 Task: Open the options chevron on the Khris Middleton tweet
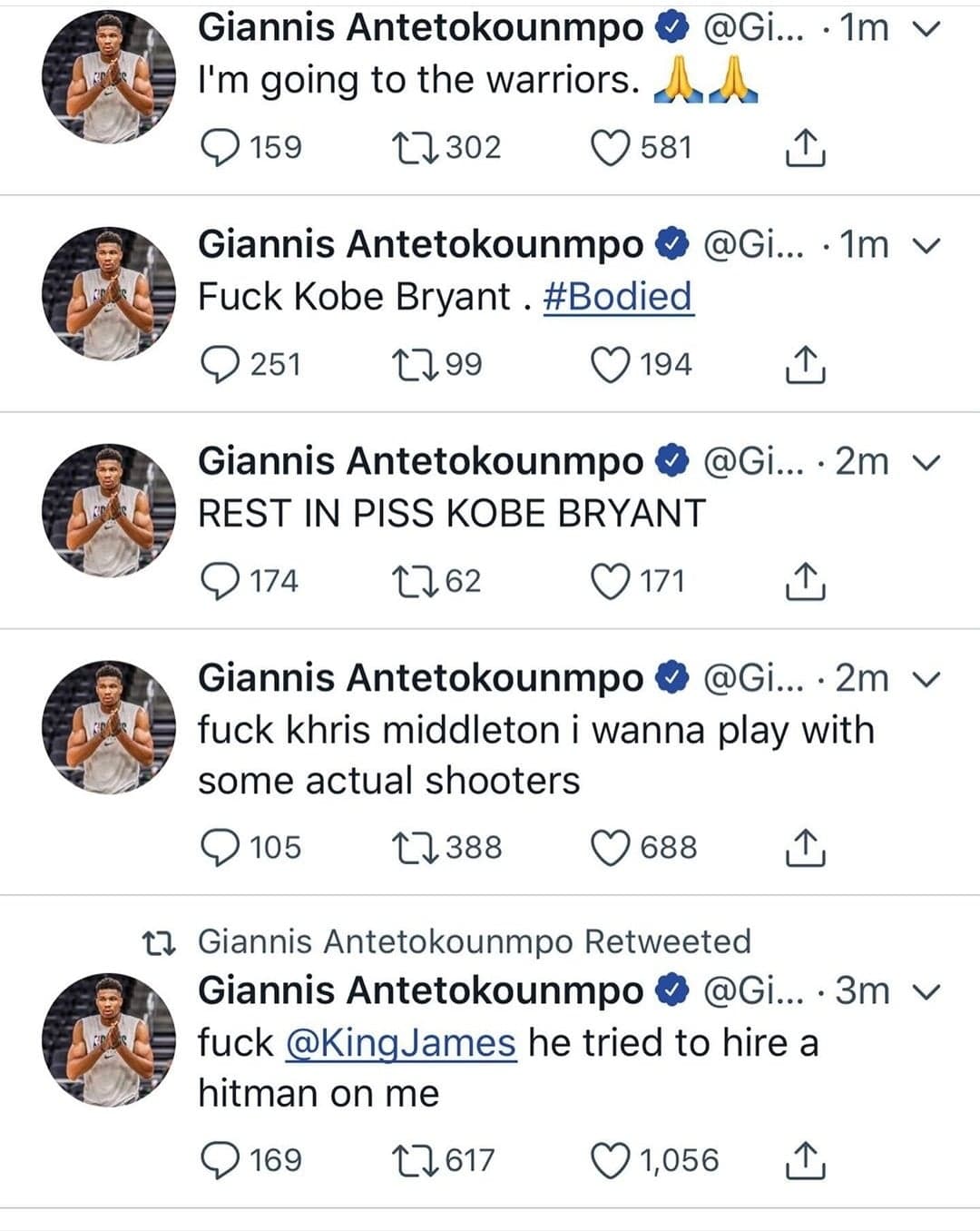[x=926, y=679]
